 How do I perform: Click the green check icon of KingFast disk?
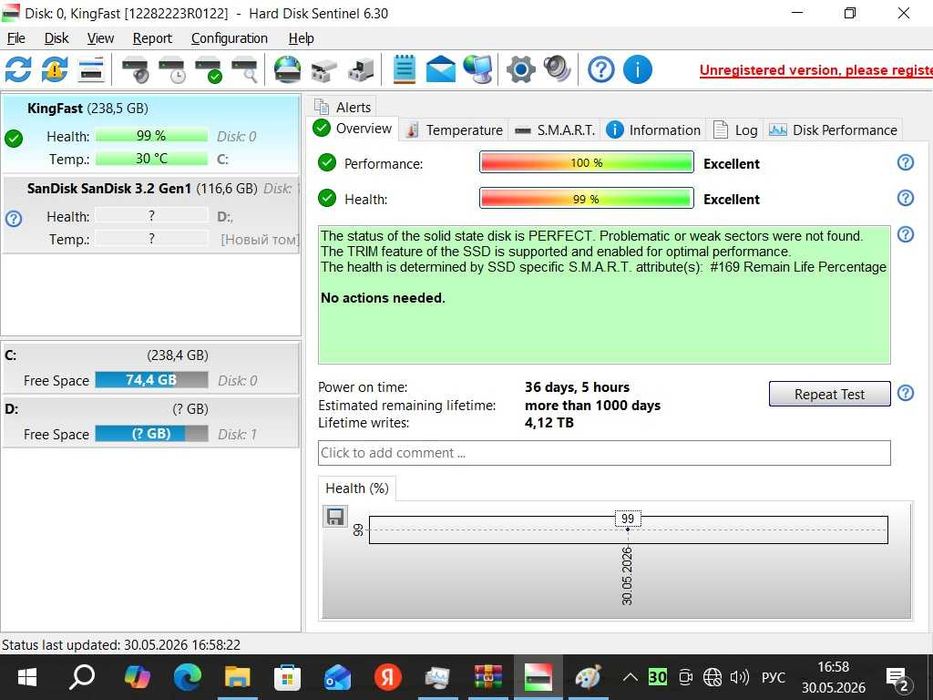point(14,138)
